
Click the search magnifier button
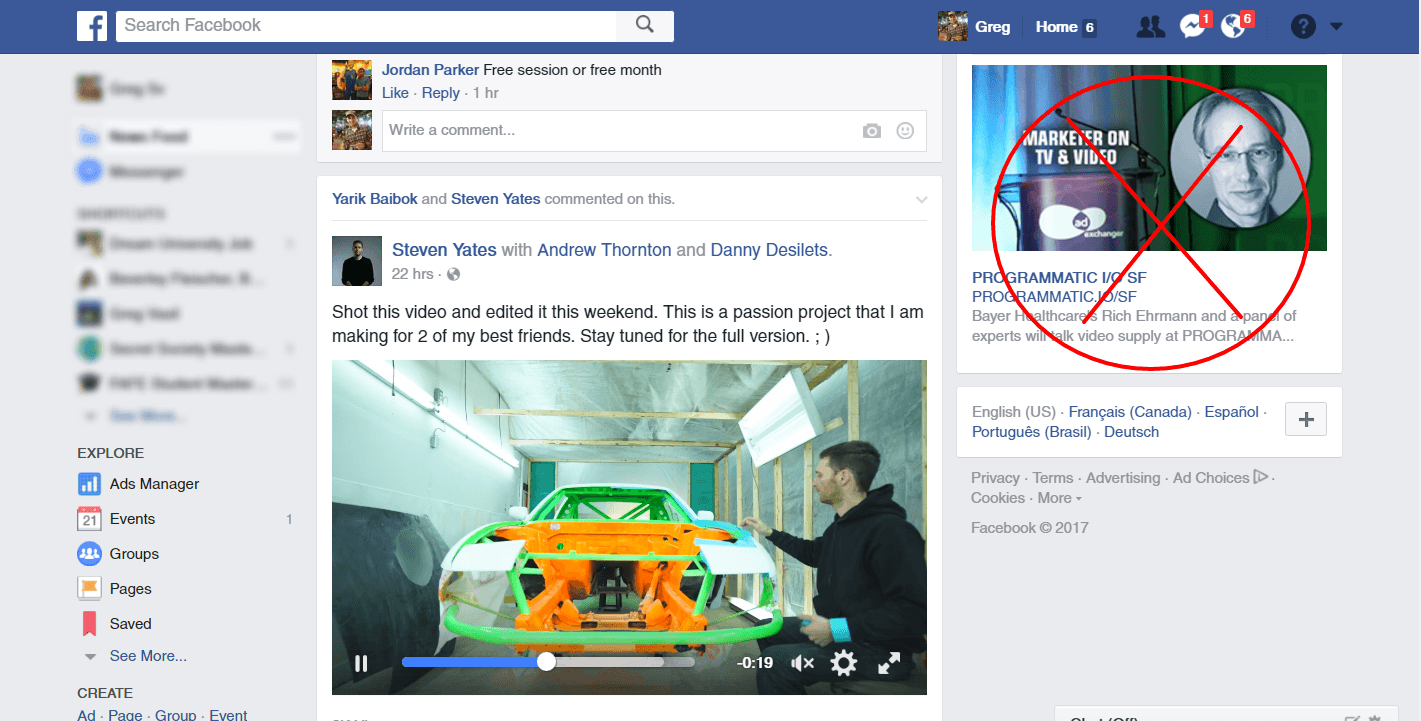point(644,26)
